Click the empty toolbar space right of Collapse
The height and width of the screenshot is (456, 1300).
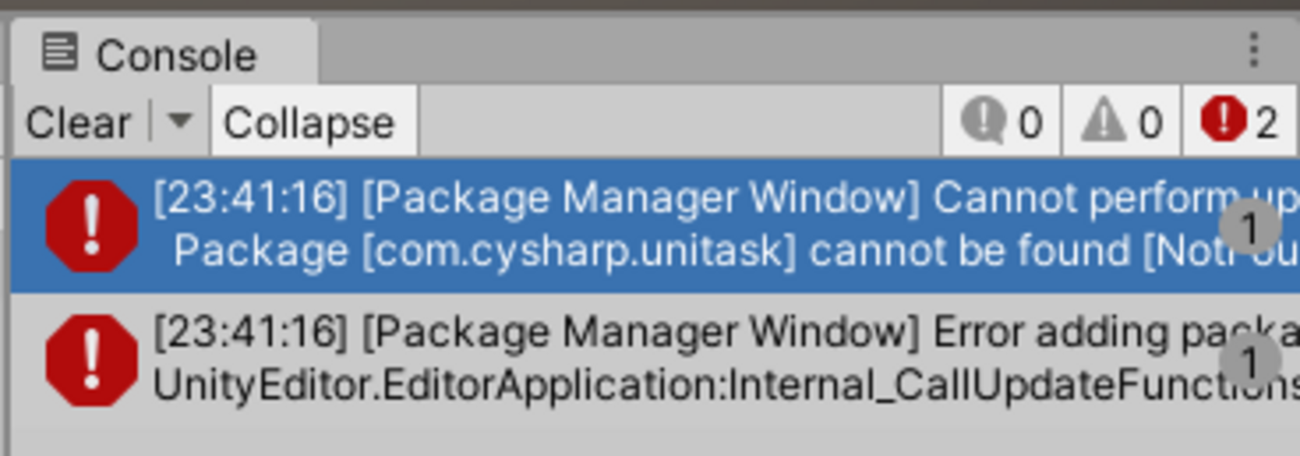click(680, 122)
